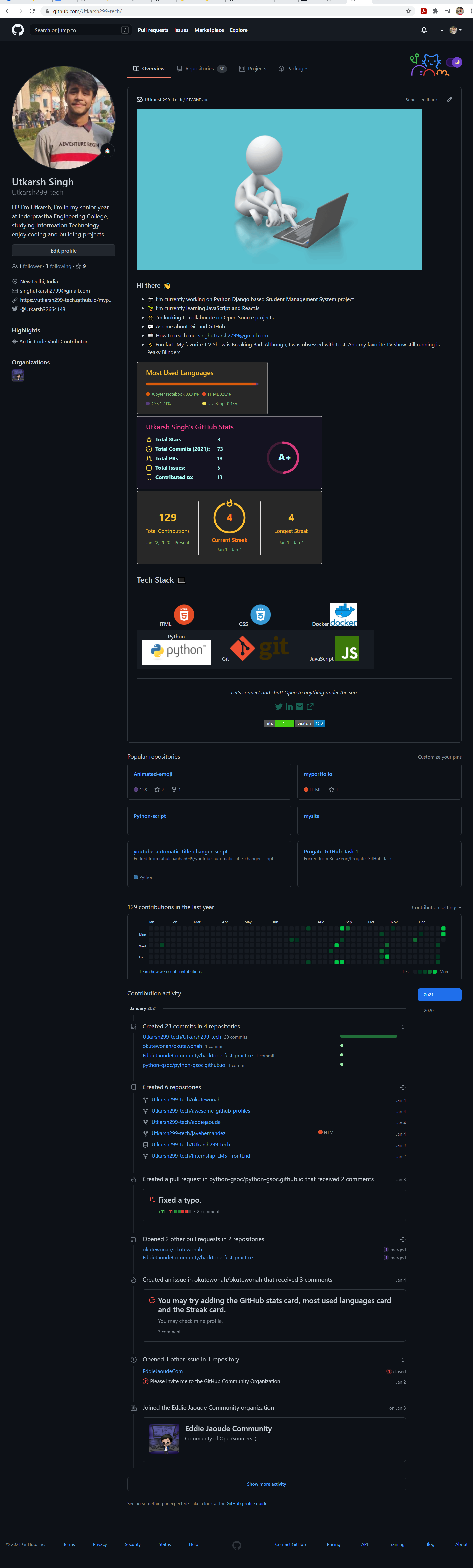The image size is (473, 1568).
Task: View stargazers count on Animated-emoji card
Action: (x=159, y=789)
